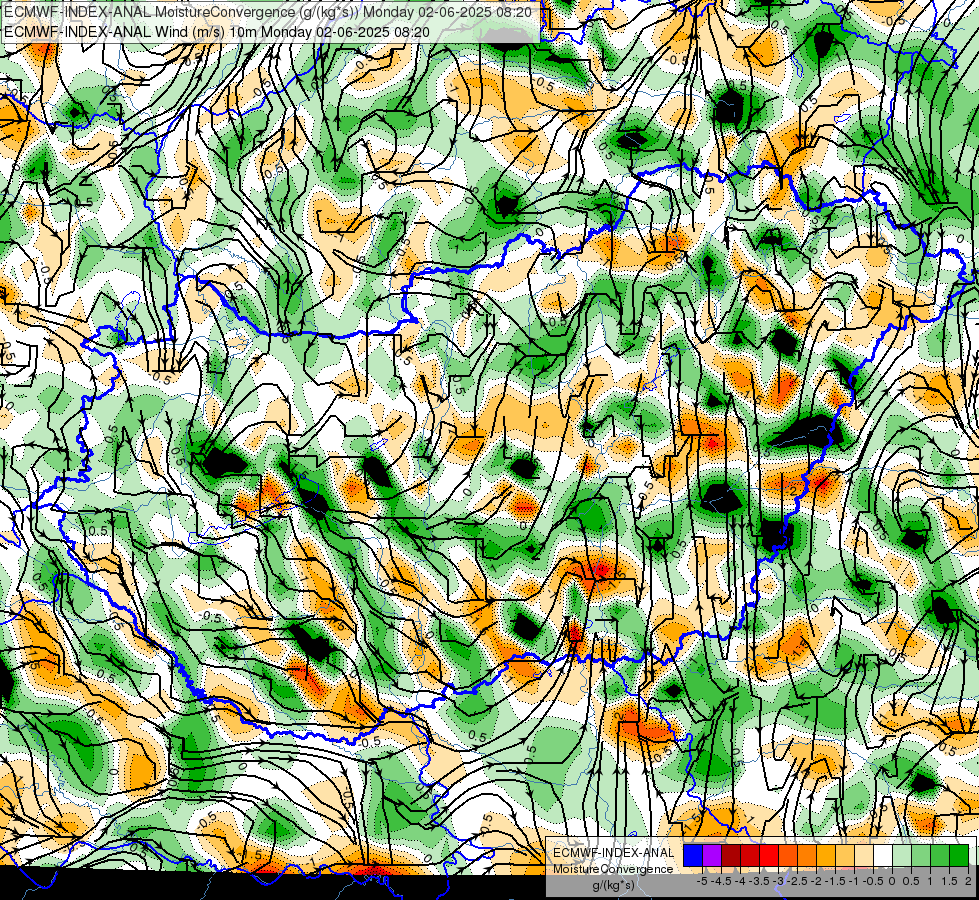The image size is (979, 900).
Task: Click legend label ECMWF-INDEX-ANAL
Action: click(614, 853)
